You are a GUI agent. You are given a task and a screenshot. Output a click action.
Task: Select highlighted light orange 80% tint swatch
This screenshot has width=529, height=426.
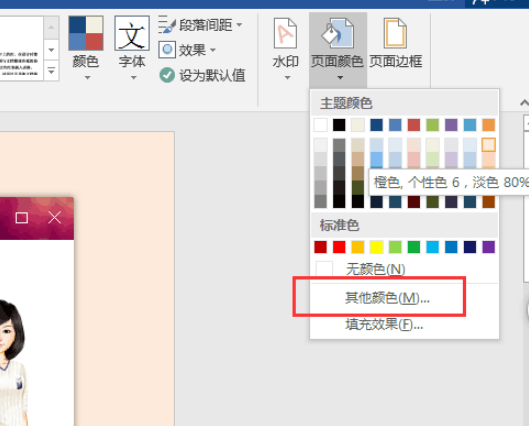coord(489,145)
